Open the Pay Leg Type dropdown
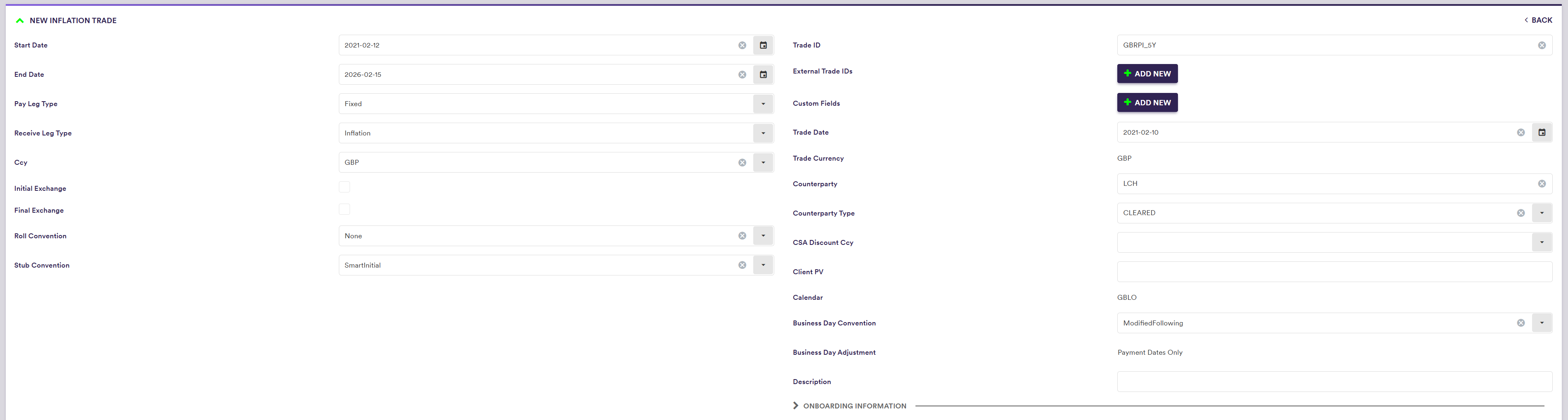Viewport: 1568px width, 420px height. point(763,104)
